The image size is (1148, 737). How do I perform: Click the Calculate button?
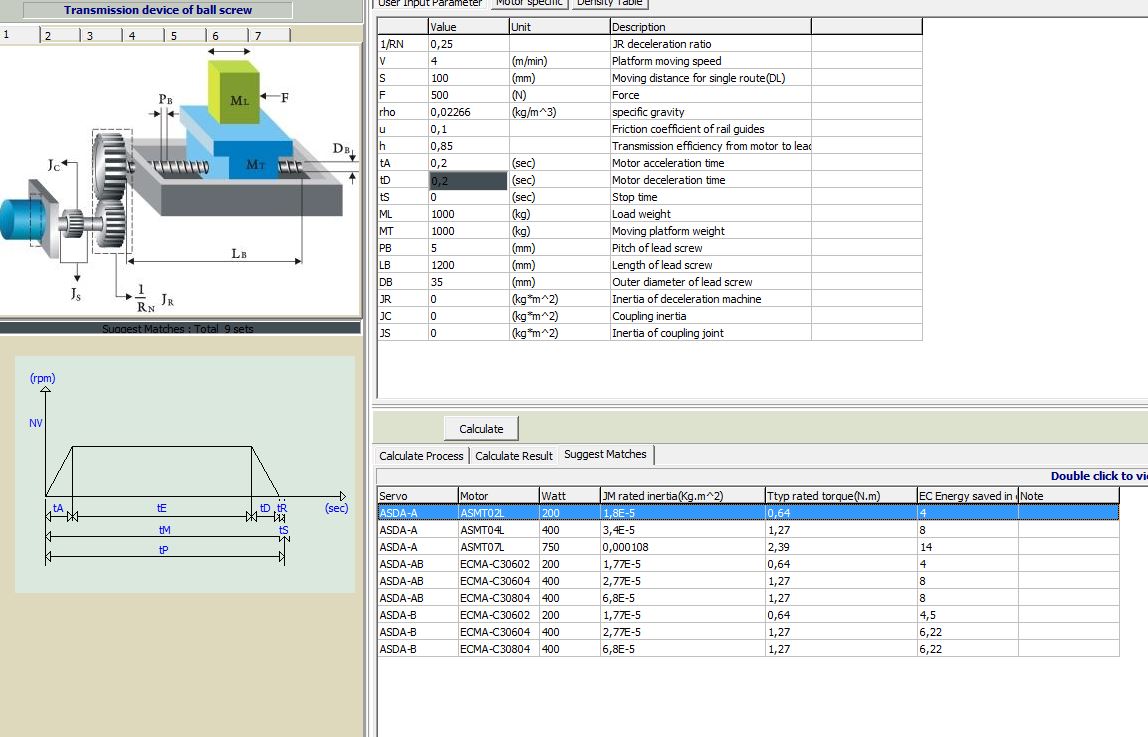[481, 429]
